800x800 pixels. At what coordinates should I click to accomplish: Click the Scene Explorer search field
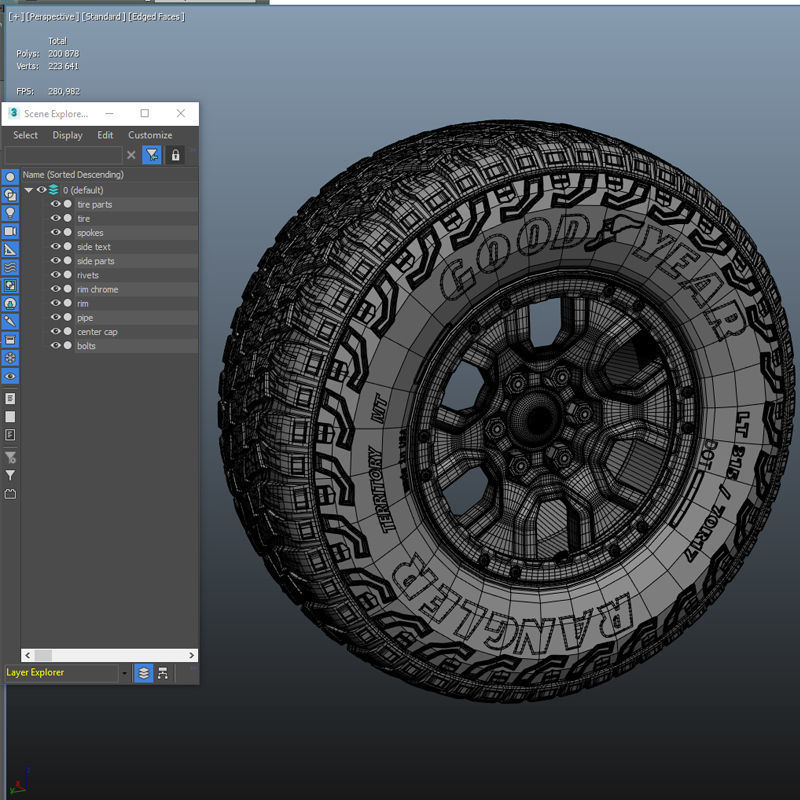(x=63, y=155)
